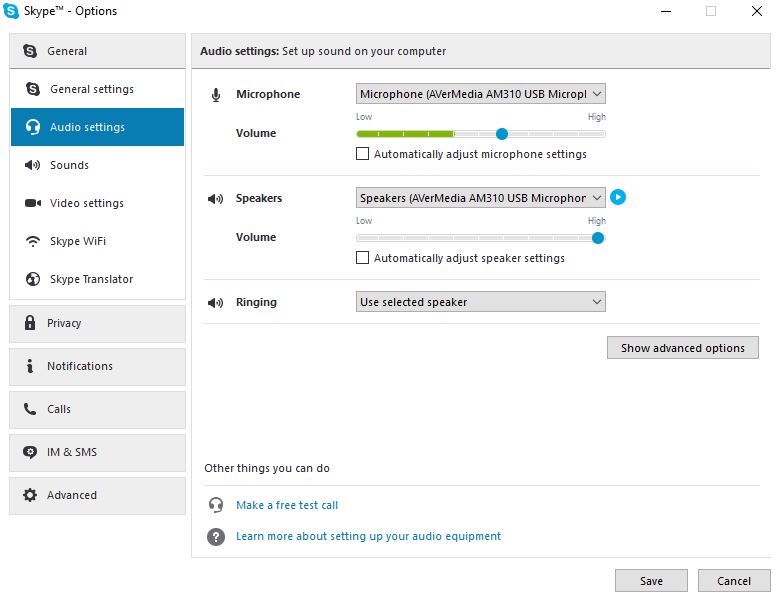Viewport: 778px width, 602px height.
Task: Click the headset icon beside test call link
Action: click(x=216, y=505)
